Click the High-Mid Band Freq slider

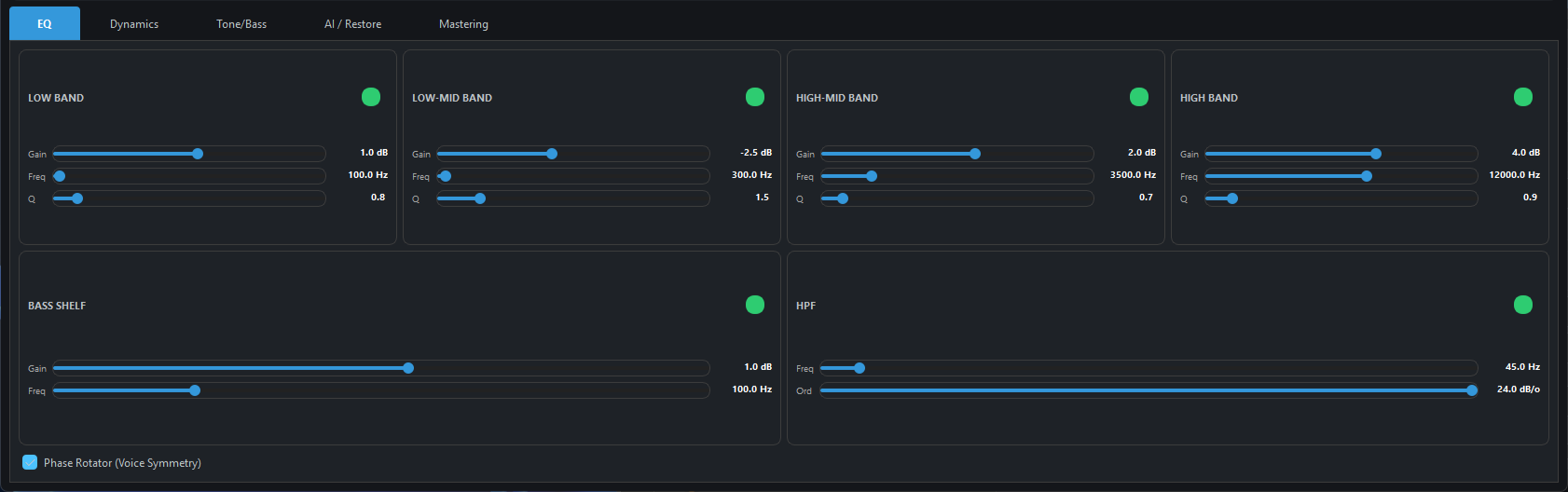(957, 176)
